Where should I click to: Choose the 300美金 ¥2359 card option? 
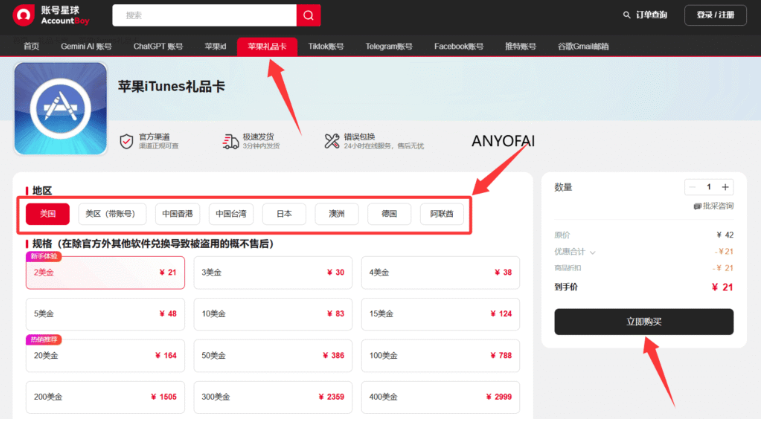(273, 397)
